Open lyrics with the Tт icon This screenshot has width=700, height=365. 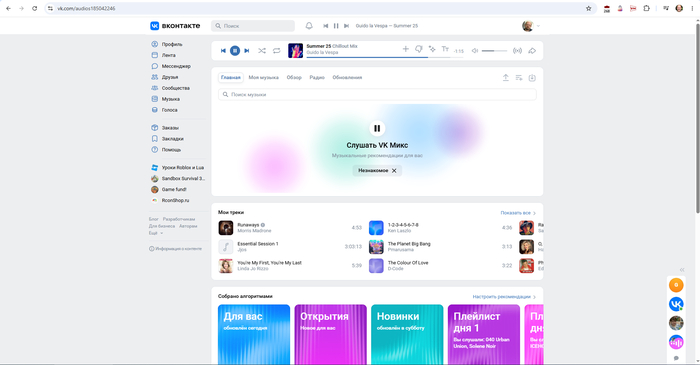tap(445, 49)
